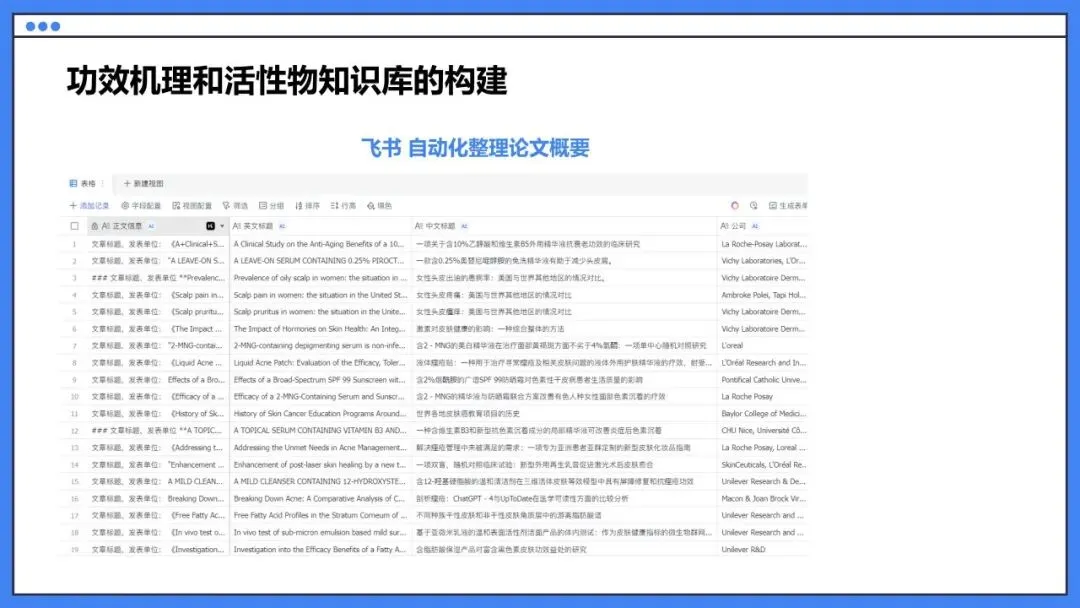The width and height of the screenshot is (1080, 608).
Task: Select Chinese title cell '世界各地皮肤癌教育项目的历史'
Action: tap(564, 414)
